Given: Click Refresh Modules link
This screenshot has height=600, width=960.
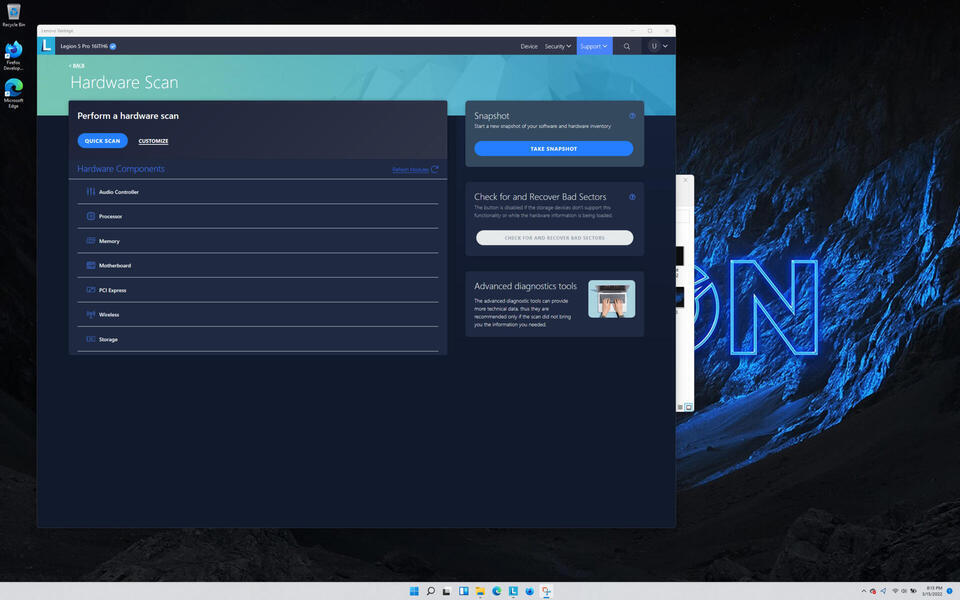Looking at the screenshot, I should (x=410, y=170).
